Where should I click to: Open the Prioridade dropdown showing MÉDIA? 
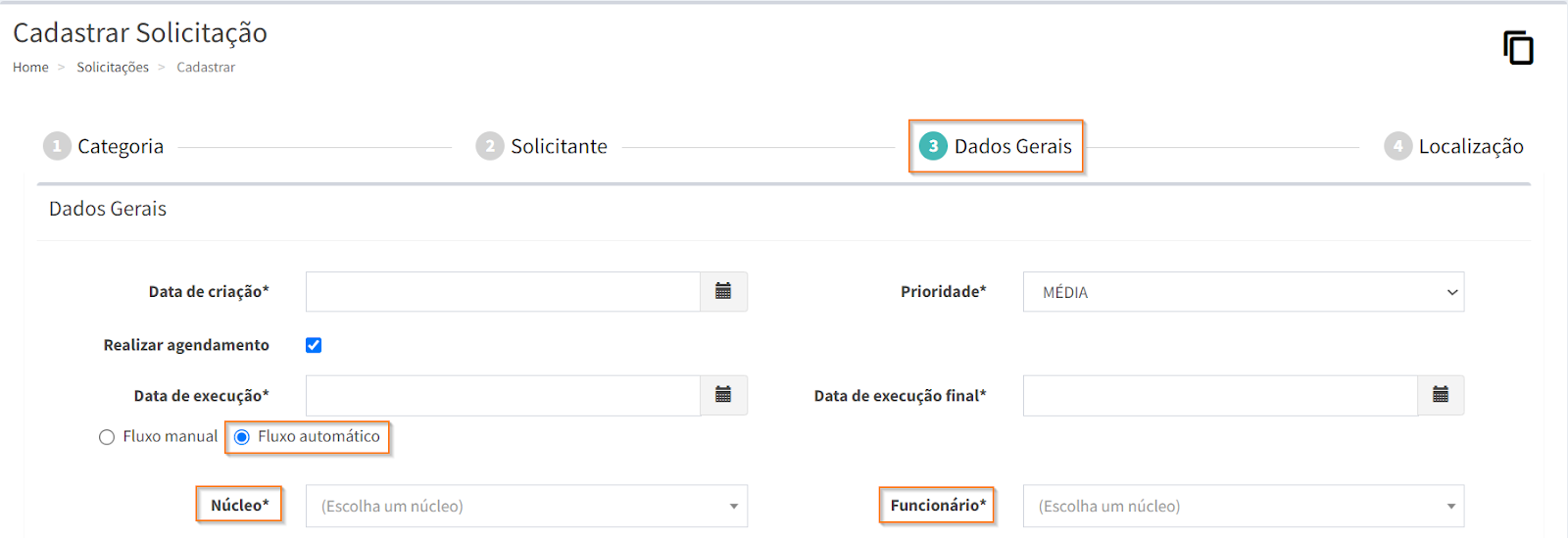pos(1243,292)
